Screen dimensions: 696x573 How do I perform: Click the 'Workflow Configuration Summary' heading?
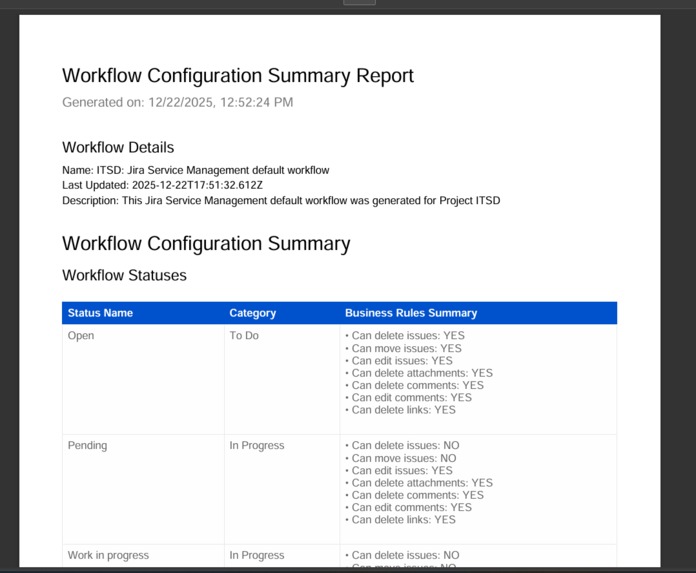[206, 244]
